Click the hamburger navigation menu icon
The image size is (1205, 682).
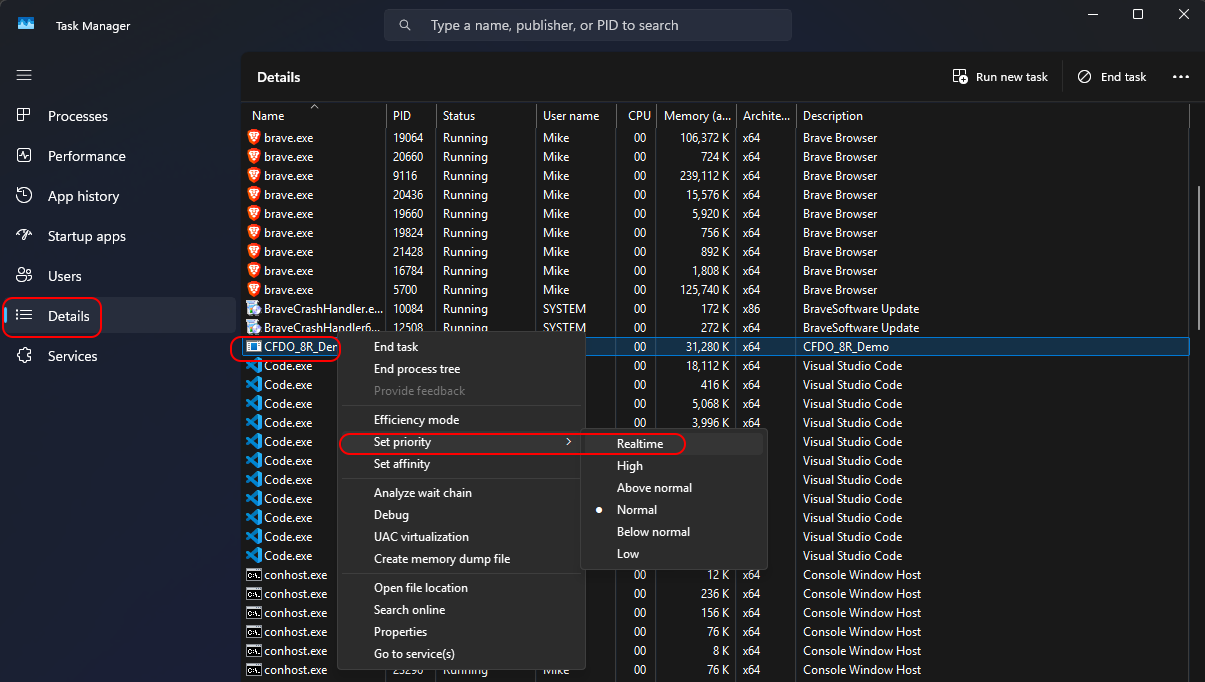[24, 75]
